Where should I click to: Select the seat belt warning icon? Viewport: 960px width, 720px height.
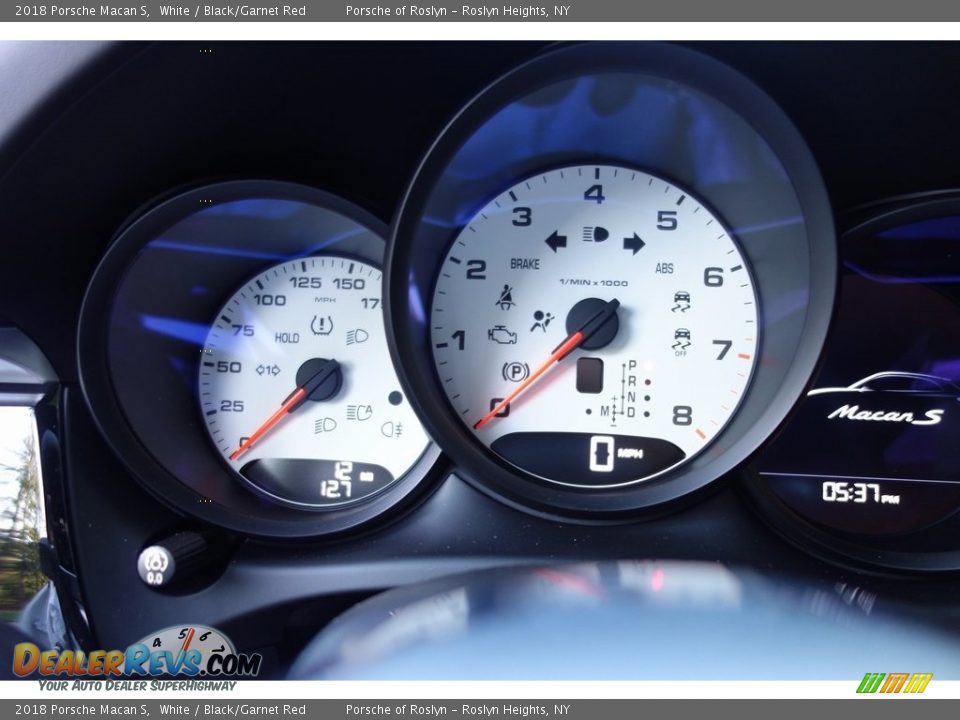coord(506,297)
